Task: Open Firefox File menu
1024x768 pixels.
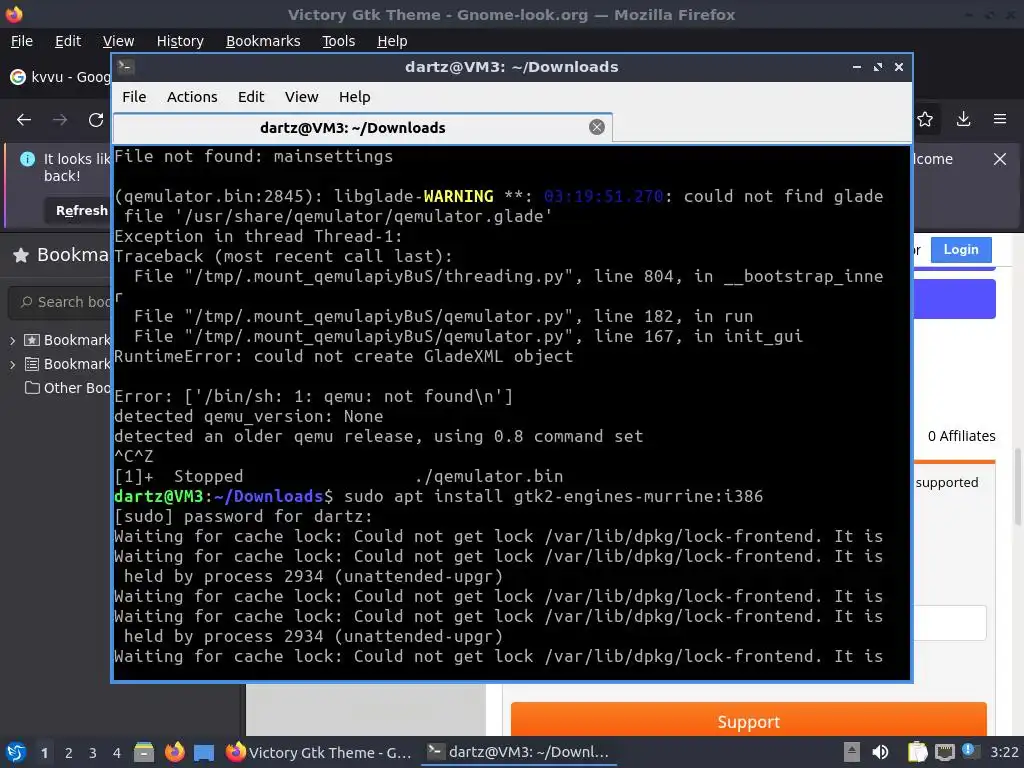Action: [22, 41]
